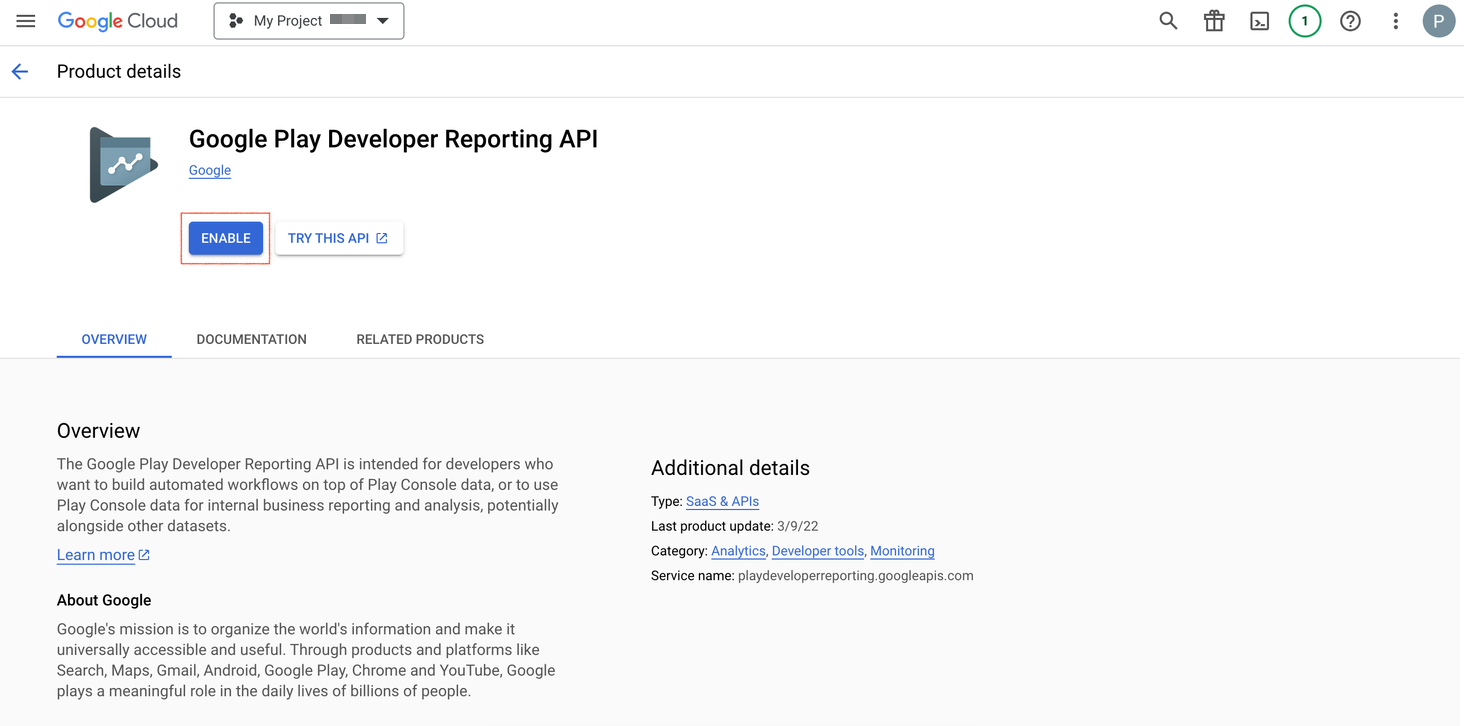Expand the My Project selector dropdown
The image size is (1464, 726).
[x=308, y=21]
